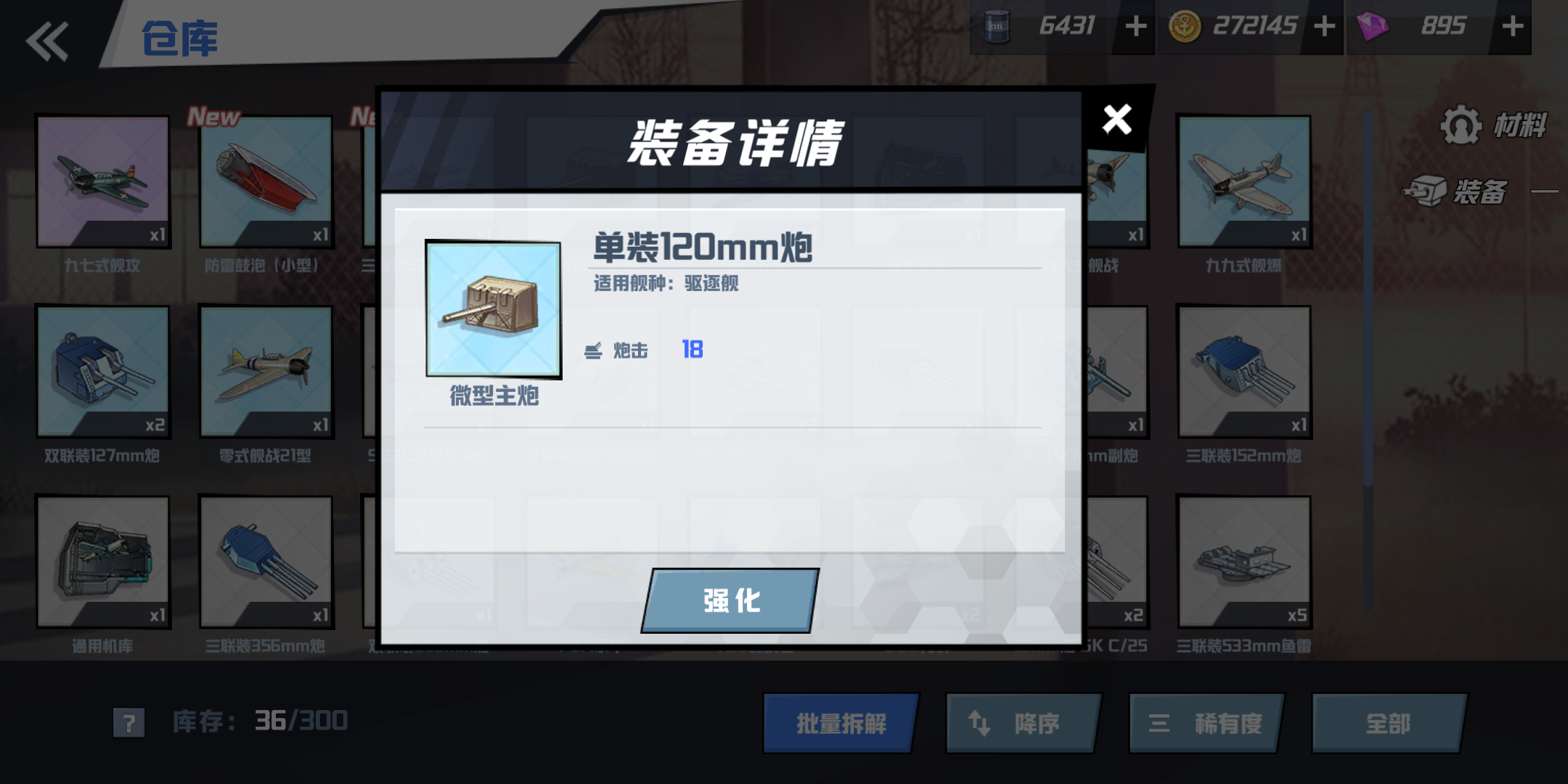
Task: Switch to the 材料 materials tab
Action: click(x=1493, y=125)
